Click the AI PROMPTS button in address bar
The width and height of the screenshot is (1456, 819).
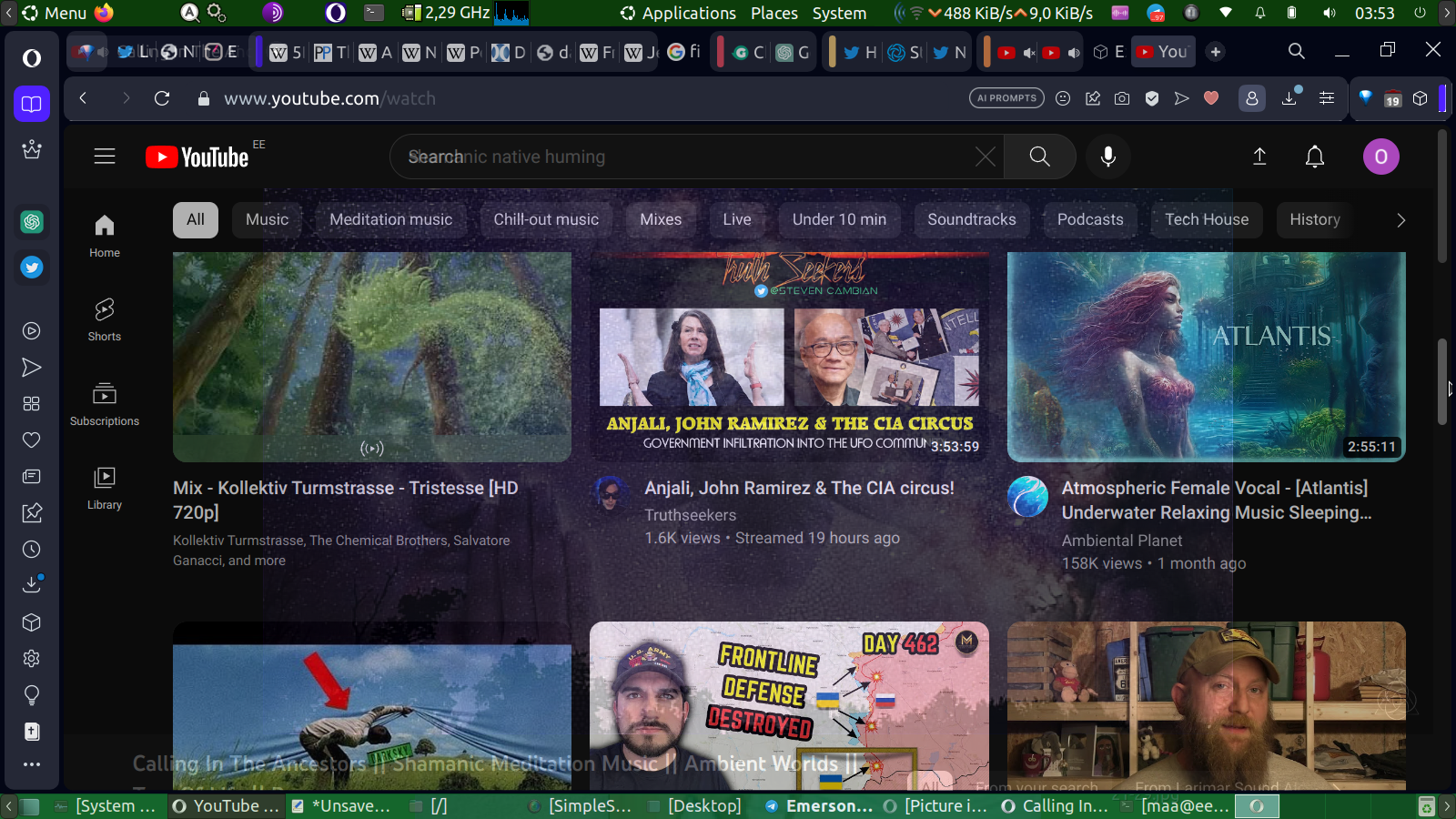(1007, 98)
